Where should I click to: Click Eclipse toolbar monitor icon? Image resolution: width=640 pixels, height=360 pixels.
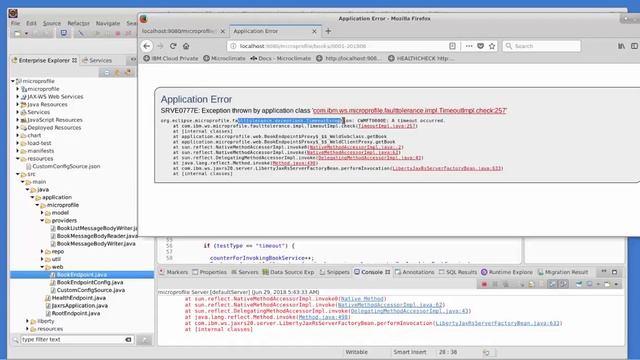[64, 33]
